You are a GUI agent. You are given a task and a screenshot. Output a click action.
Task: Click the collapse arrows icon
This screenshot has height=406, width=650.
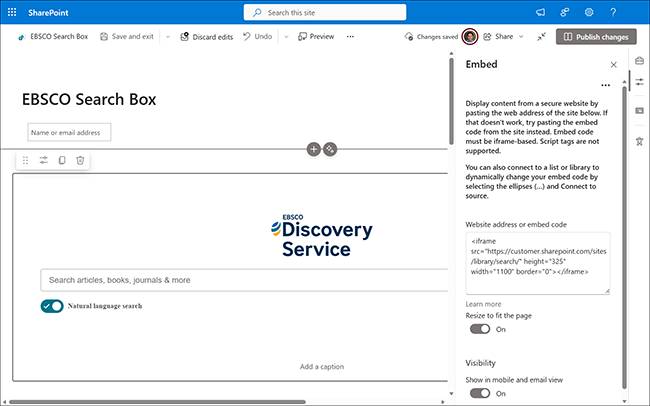(x=541, y=36)
